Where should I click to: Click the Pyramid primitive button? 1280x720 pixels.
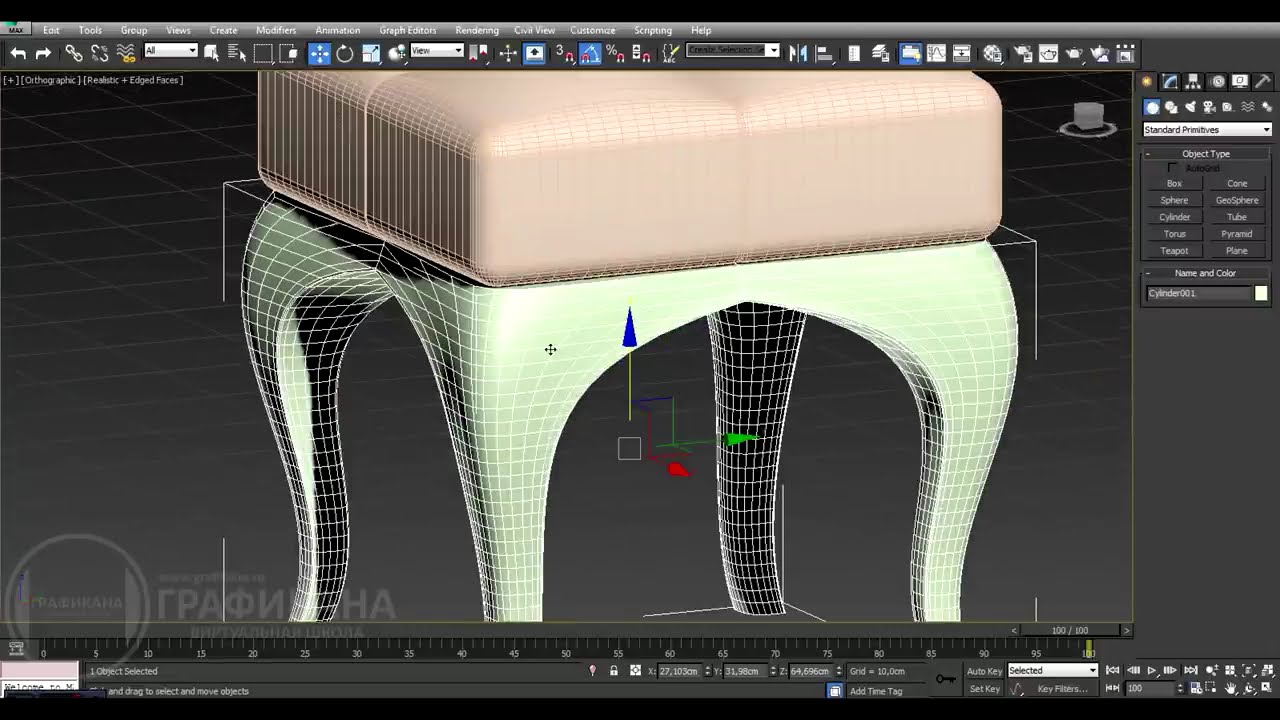pos(1237,234)
